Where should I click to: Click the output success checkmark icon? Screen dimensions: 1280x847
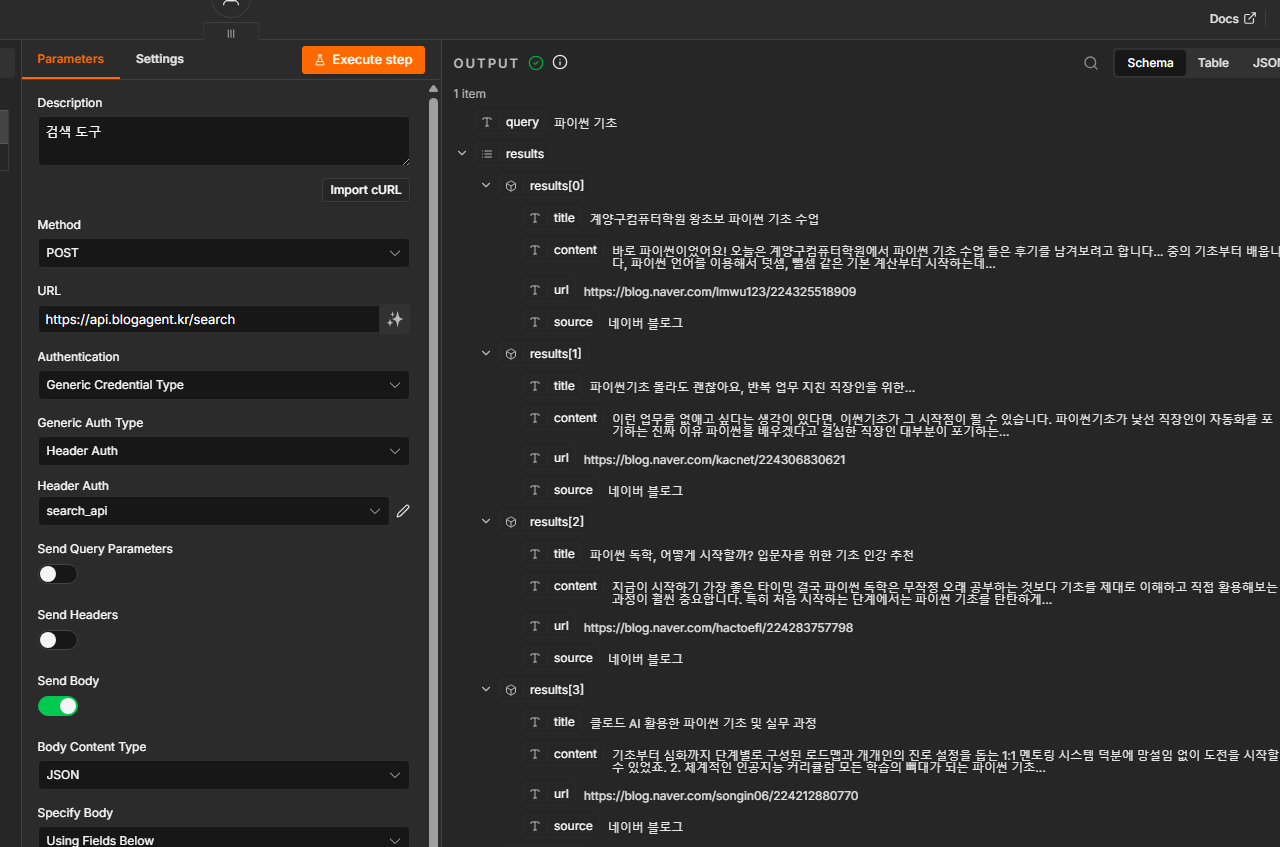536,63
